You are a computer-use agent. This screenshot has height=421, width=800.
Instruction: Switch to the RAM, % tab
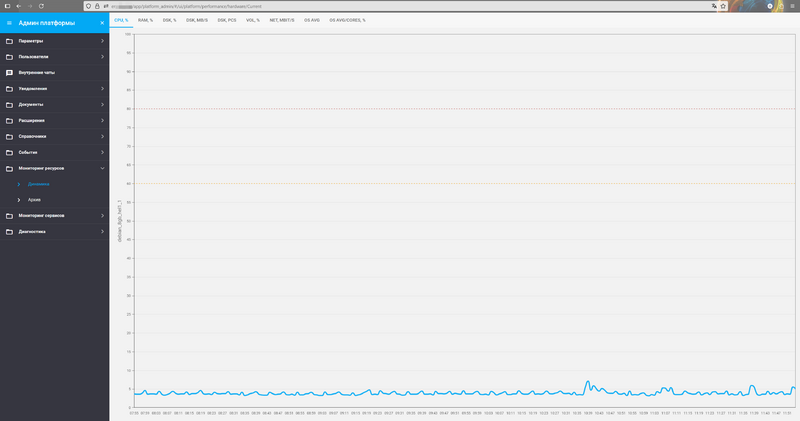[145, 19]
